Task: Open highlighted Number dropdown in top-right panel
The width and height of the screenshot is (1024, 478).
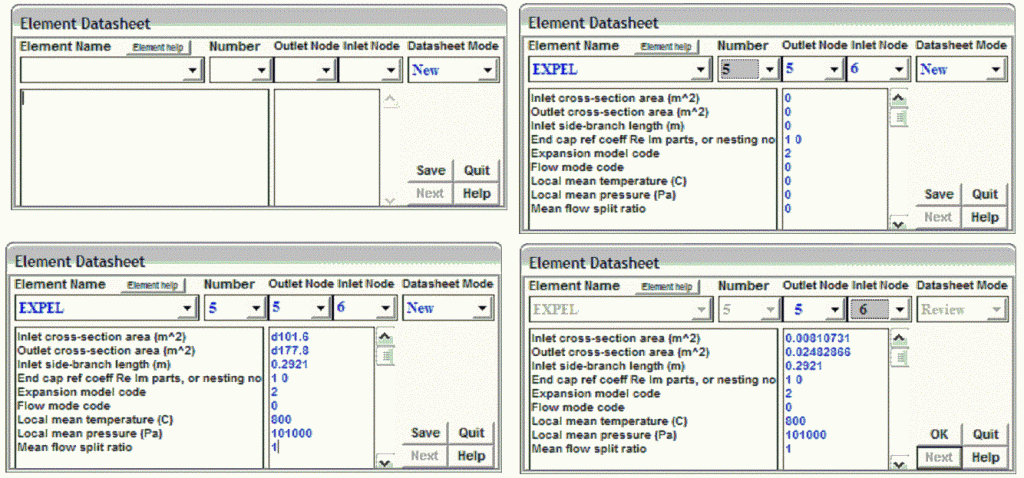Action: 768,69
